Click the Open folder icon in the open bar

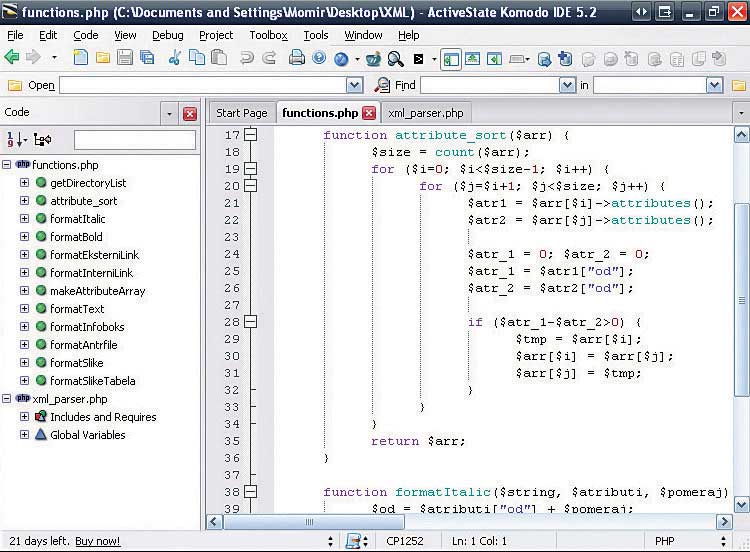click(x=15, y=86)
